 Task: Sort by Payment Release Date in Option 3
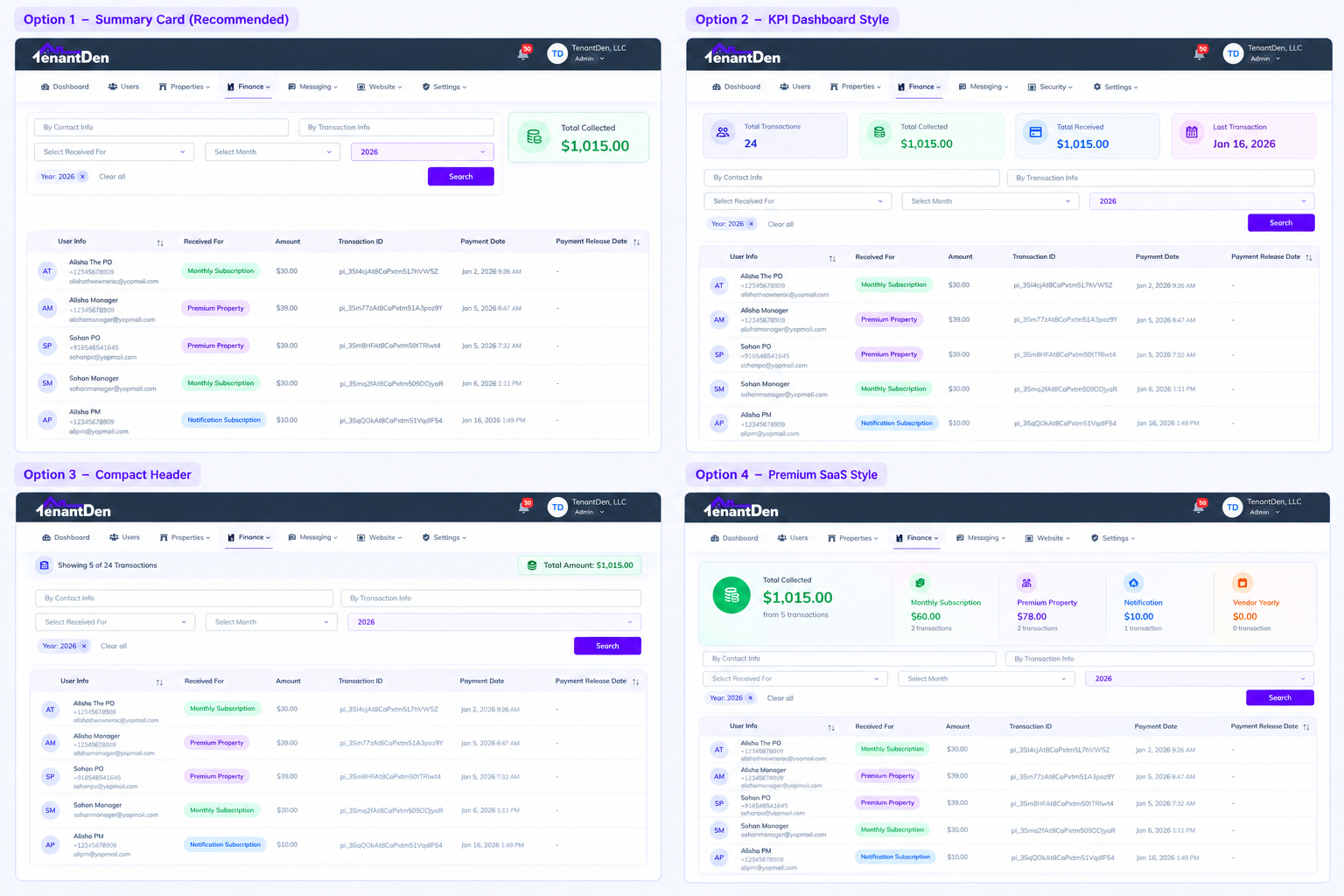click(636, 682)
